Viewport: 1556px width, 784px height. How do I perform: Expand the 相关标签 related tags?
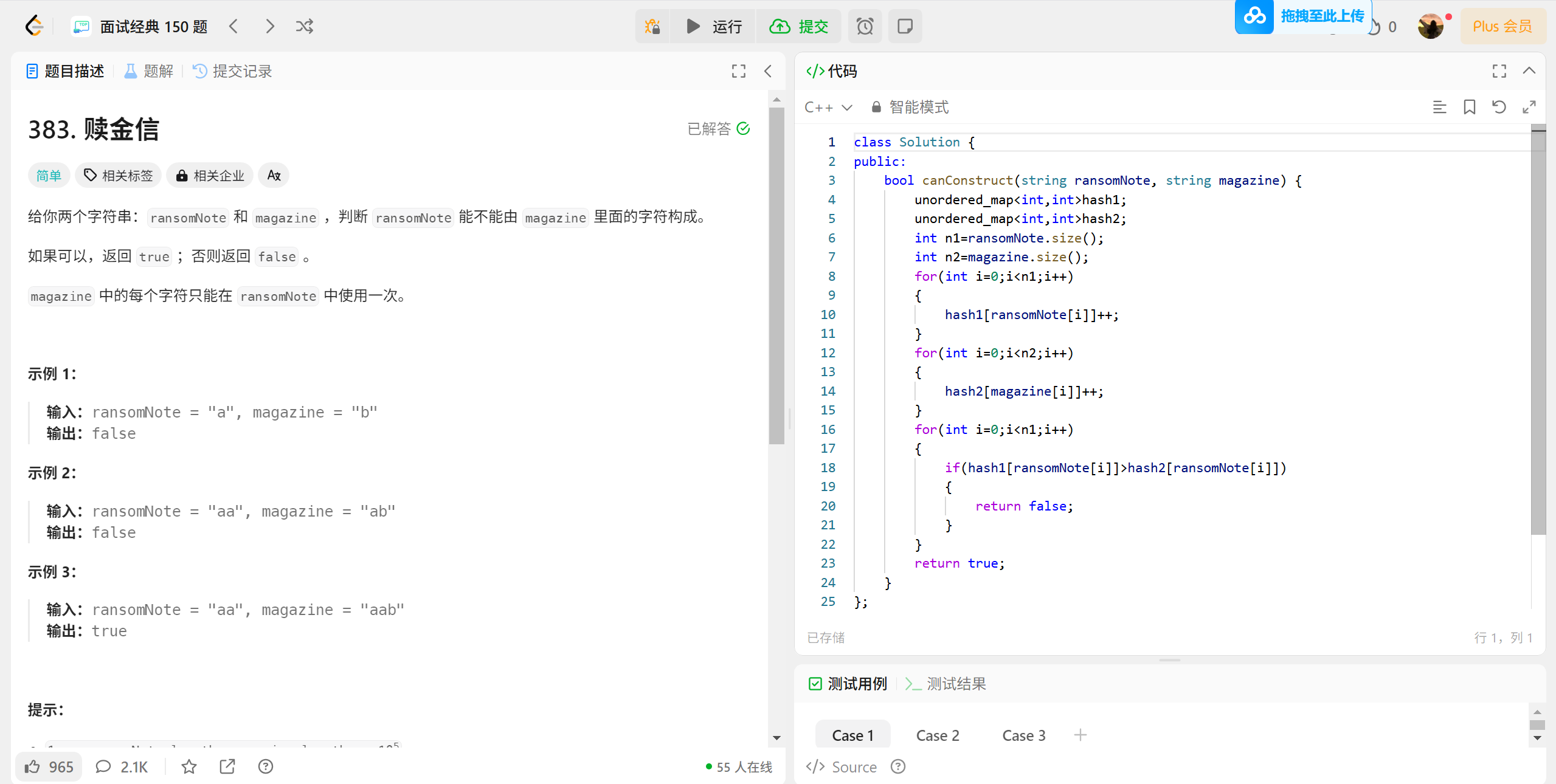[119, 176]
